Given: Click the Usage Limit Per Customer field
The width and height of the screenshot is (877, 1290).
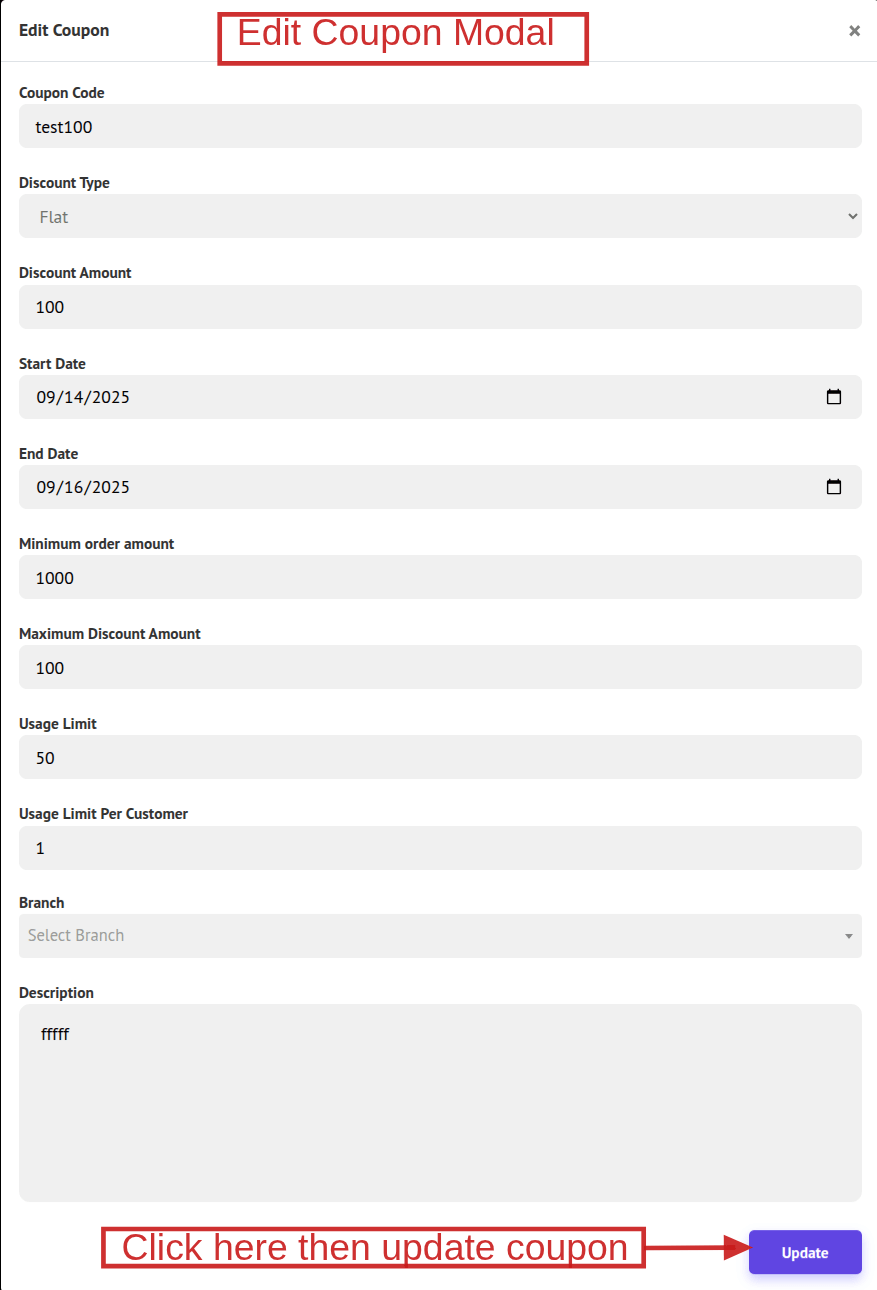Looking at the screenshot, I should [x=440, y=848].
